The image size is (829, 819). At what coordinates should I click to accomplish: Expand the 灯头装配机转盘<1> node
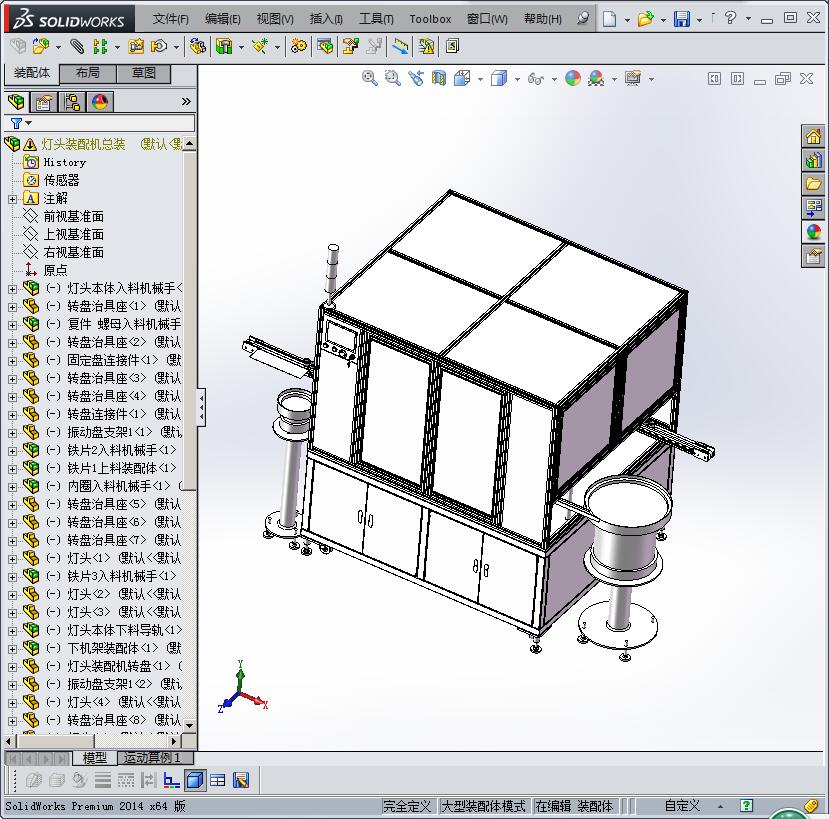point(12,667)
